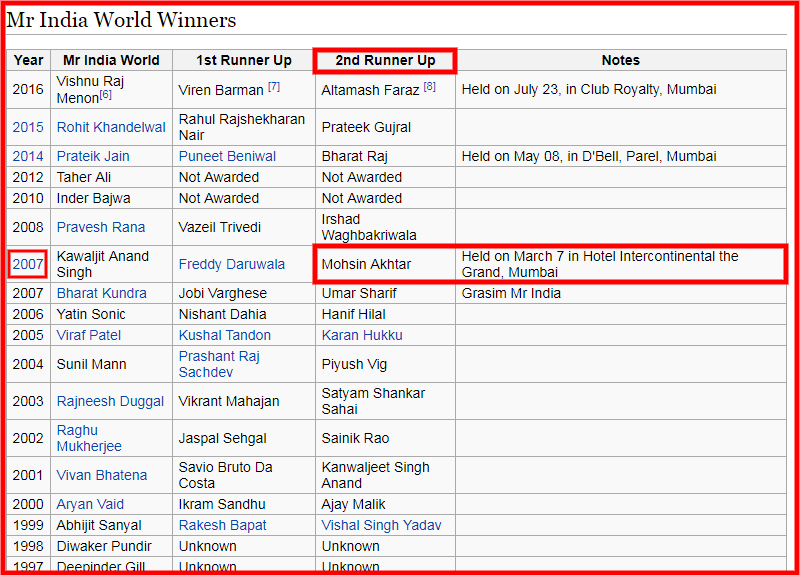This screenshot has height=575, width=800.
Task: Open Viraf Patel's page
Action: [x=89, y=335]
